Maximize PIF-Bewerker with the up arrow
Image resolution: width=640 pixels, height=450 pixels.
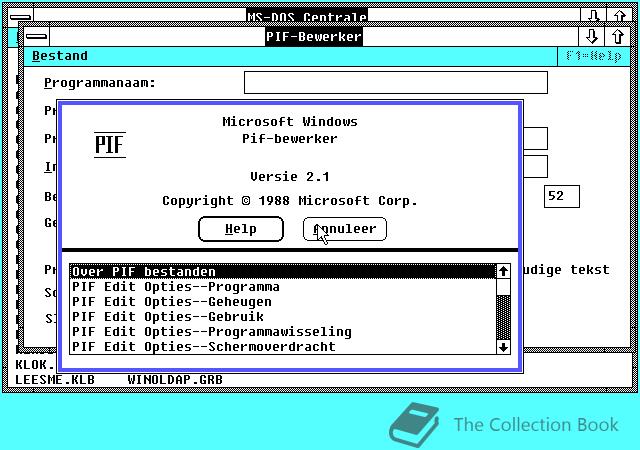[x=618, y=36]
